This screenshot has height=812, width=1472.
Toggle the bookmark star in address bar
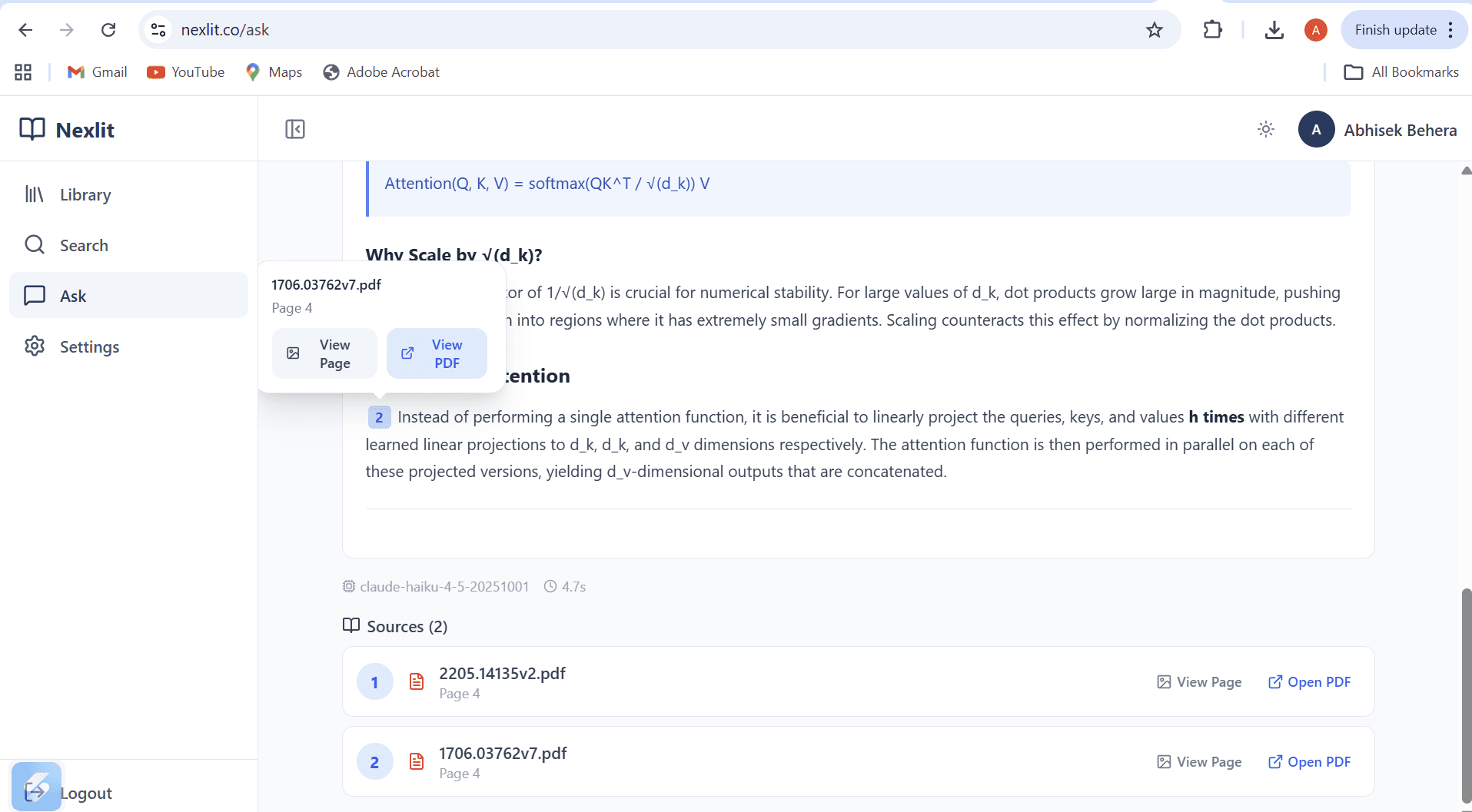[1154, 30]
